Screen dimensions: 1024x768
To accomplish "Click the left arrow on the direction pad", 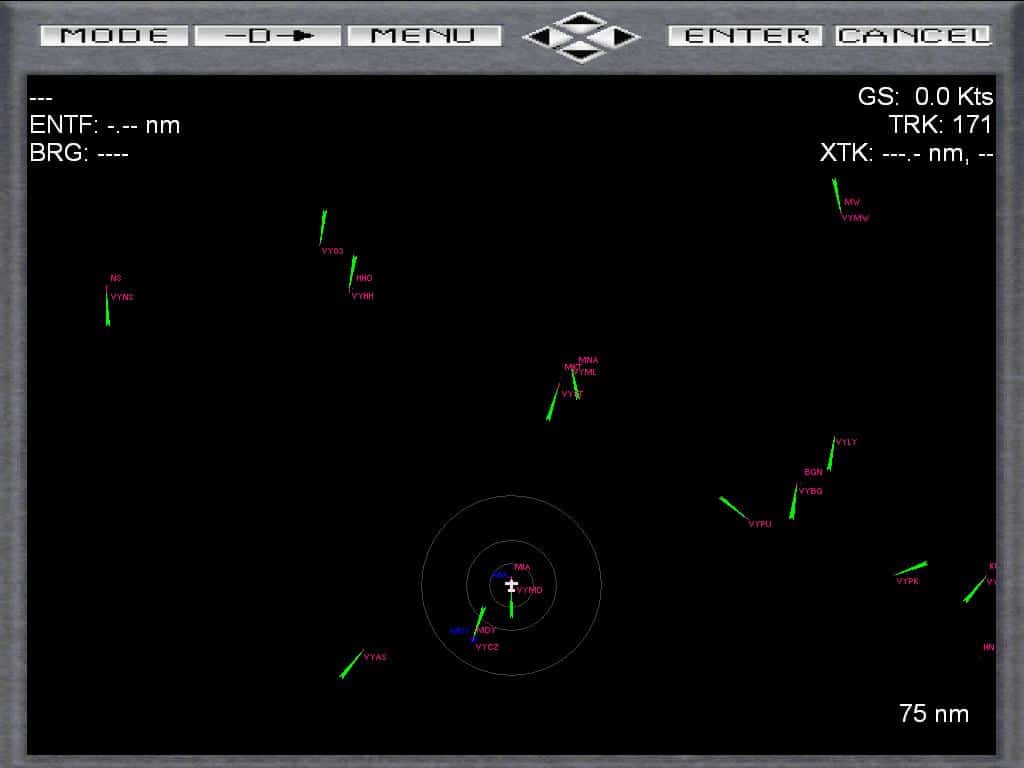I will (538, 37).
